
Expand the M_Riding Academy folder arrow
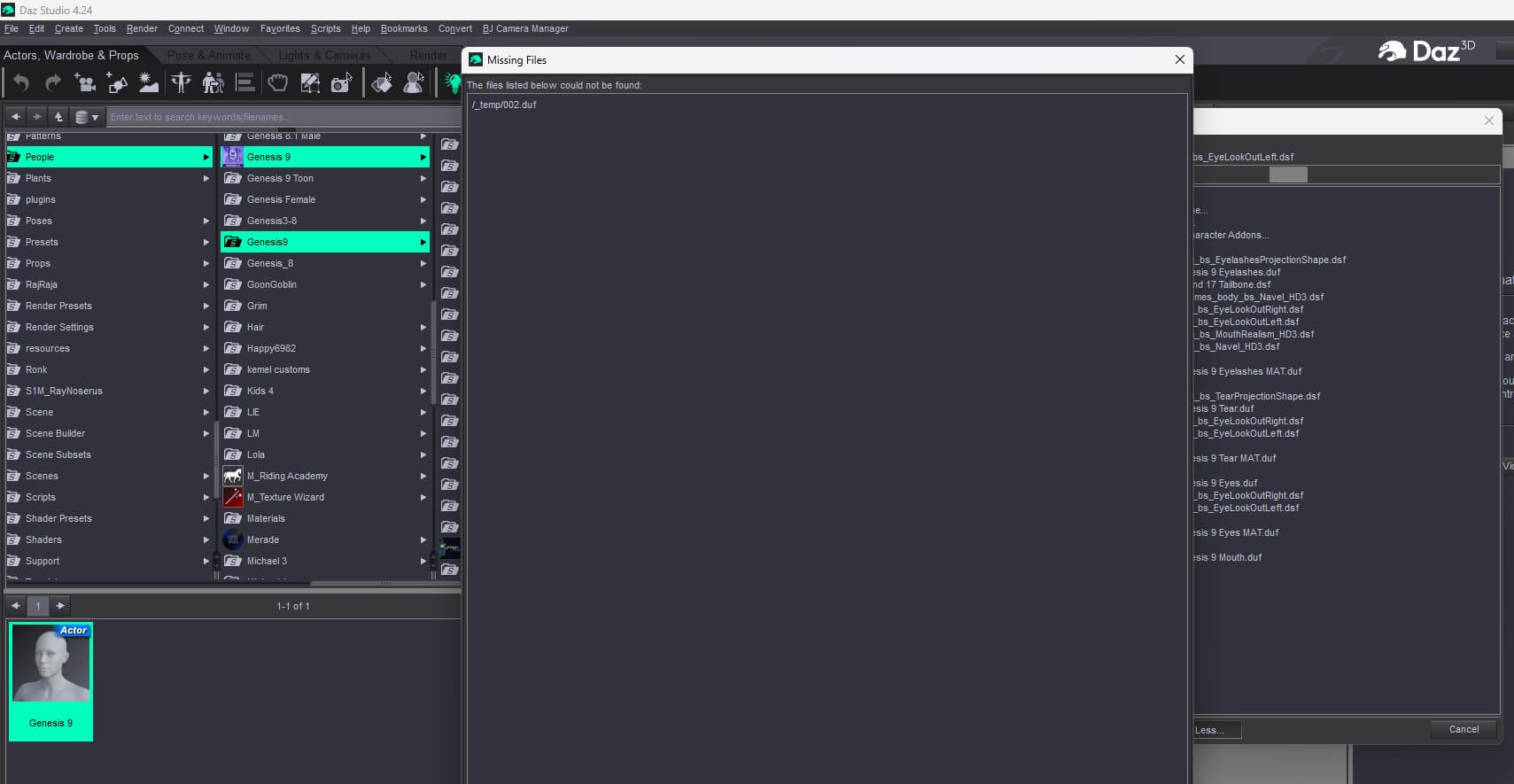423,476
